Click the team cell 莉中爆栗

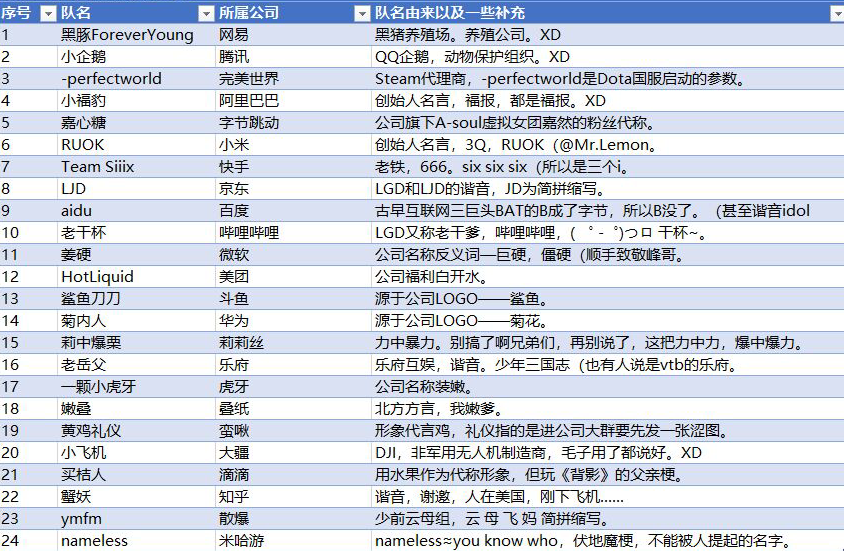(x=136, y=343)
